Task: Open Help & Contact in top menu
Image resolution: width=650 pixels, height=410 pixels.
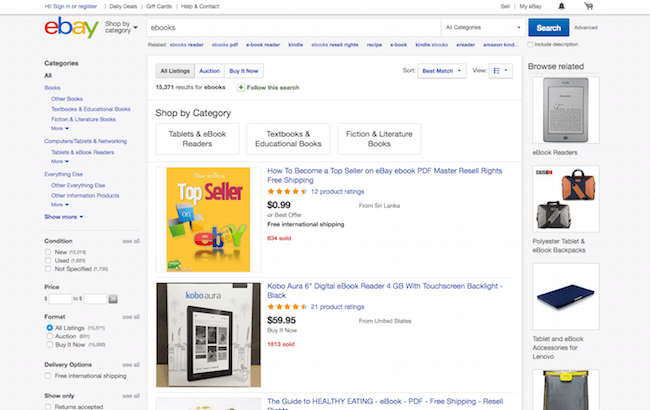Action: tap(200, 6)
